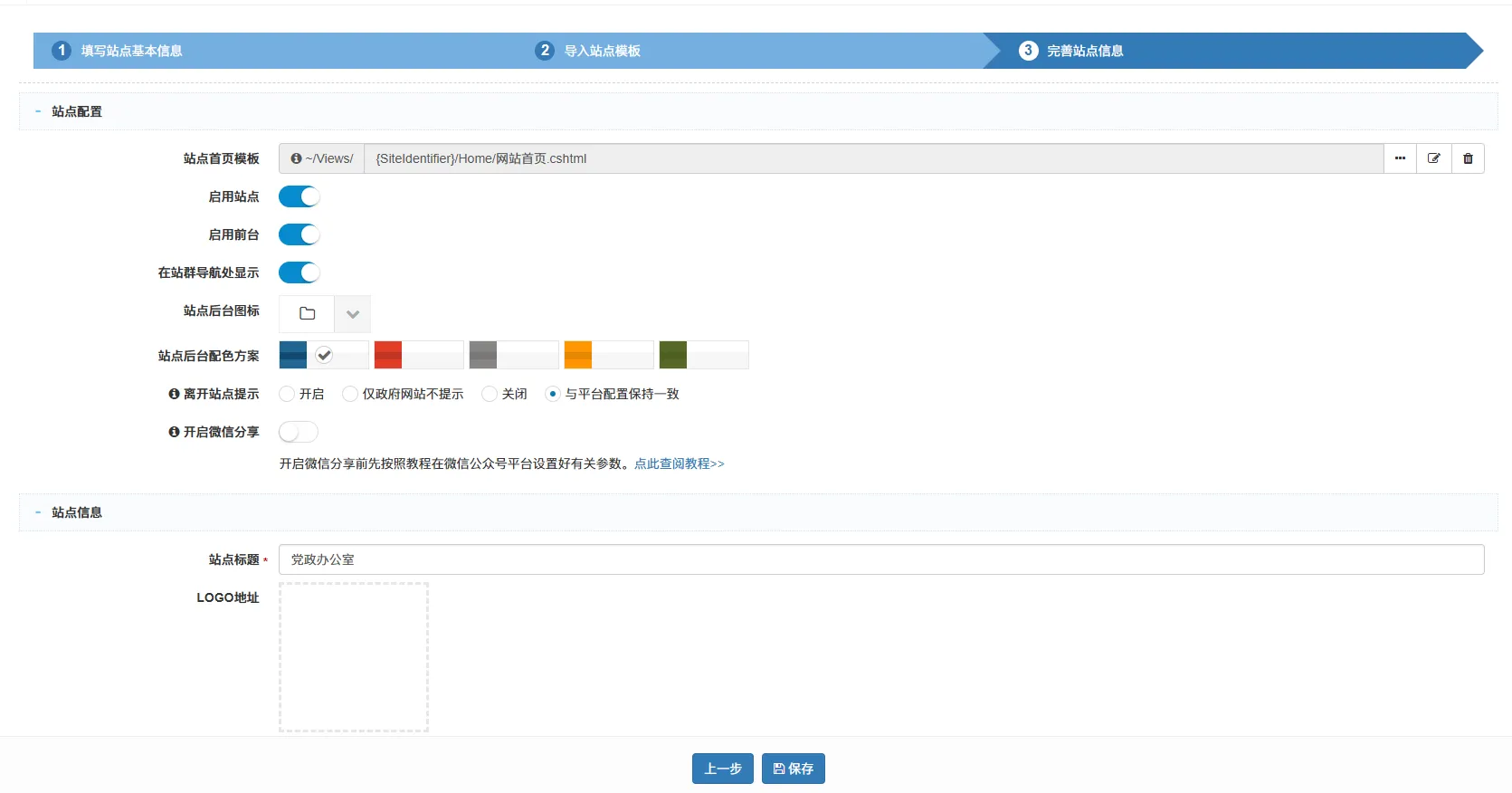Image resolution: width=1512 pixels, height=793 pixels.
Task: Collapse the 站点信息 section
Action: (38, 512)
